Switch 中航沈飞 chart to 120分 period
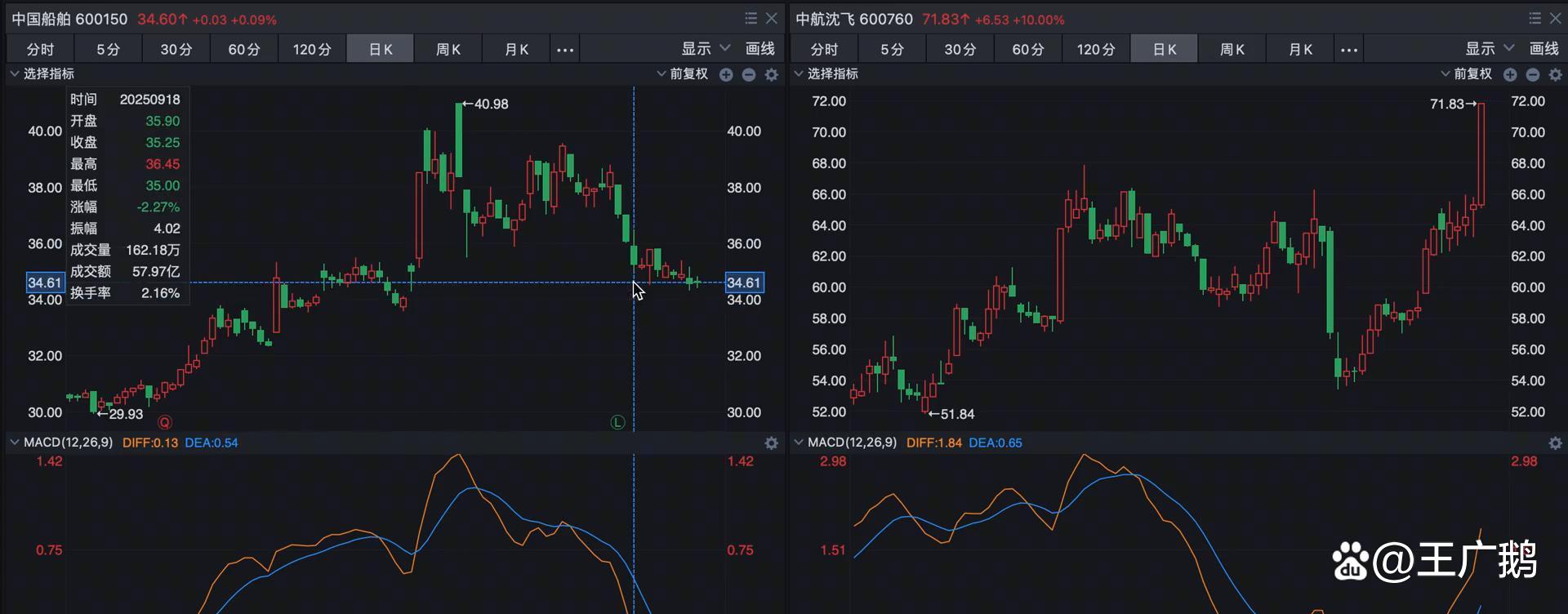The image size is (1568, 614). coord(1096,49)
